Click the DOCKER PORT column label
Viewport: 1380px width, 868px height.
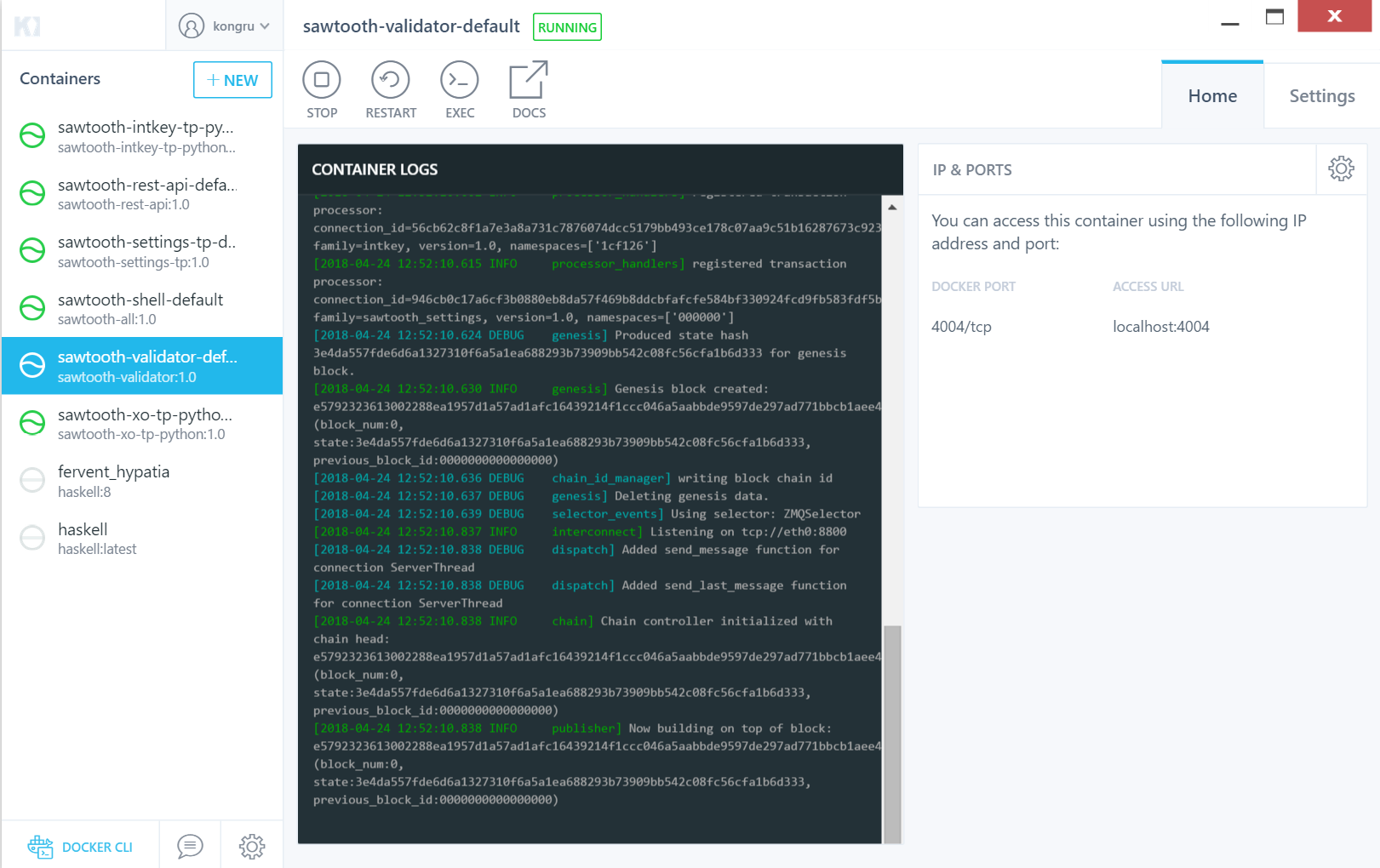click(973, 287)
